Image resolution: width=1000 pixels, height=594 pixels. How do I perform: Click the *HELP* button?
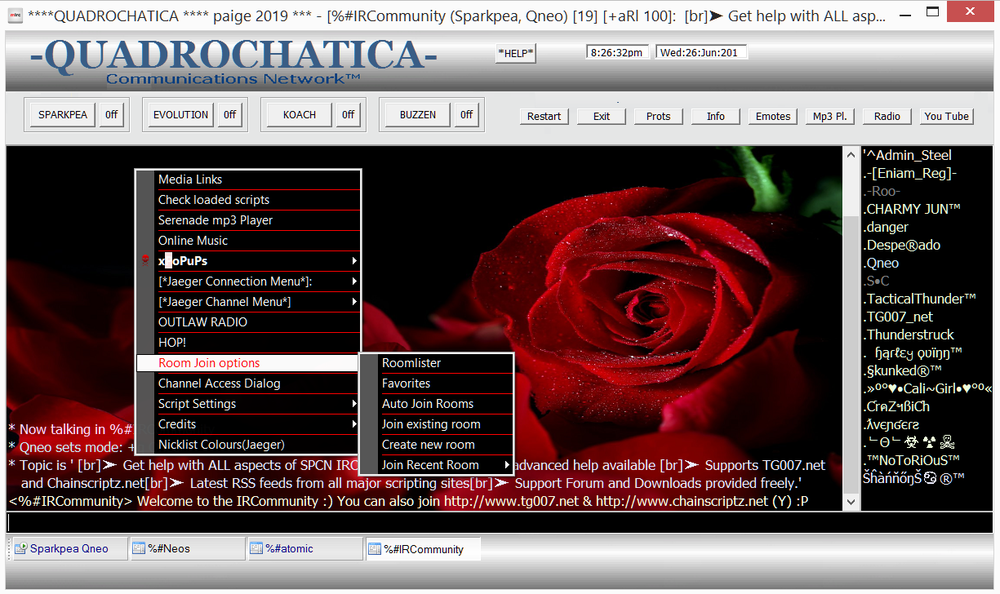coord(516,54)
